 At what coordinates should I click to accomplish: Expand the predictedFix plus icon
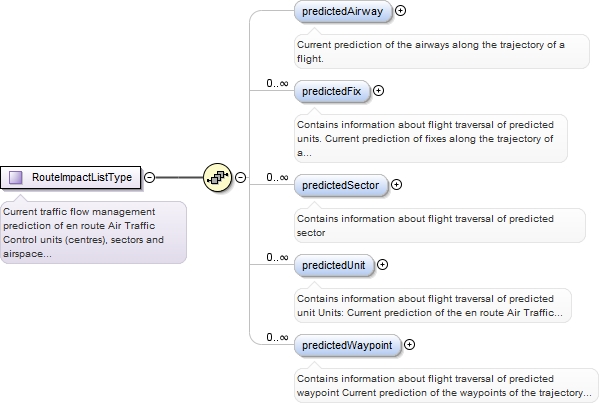coord(378,91)
